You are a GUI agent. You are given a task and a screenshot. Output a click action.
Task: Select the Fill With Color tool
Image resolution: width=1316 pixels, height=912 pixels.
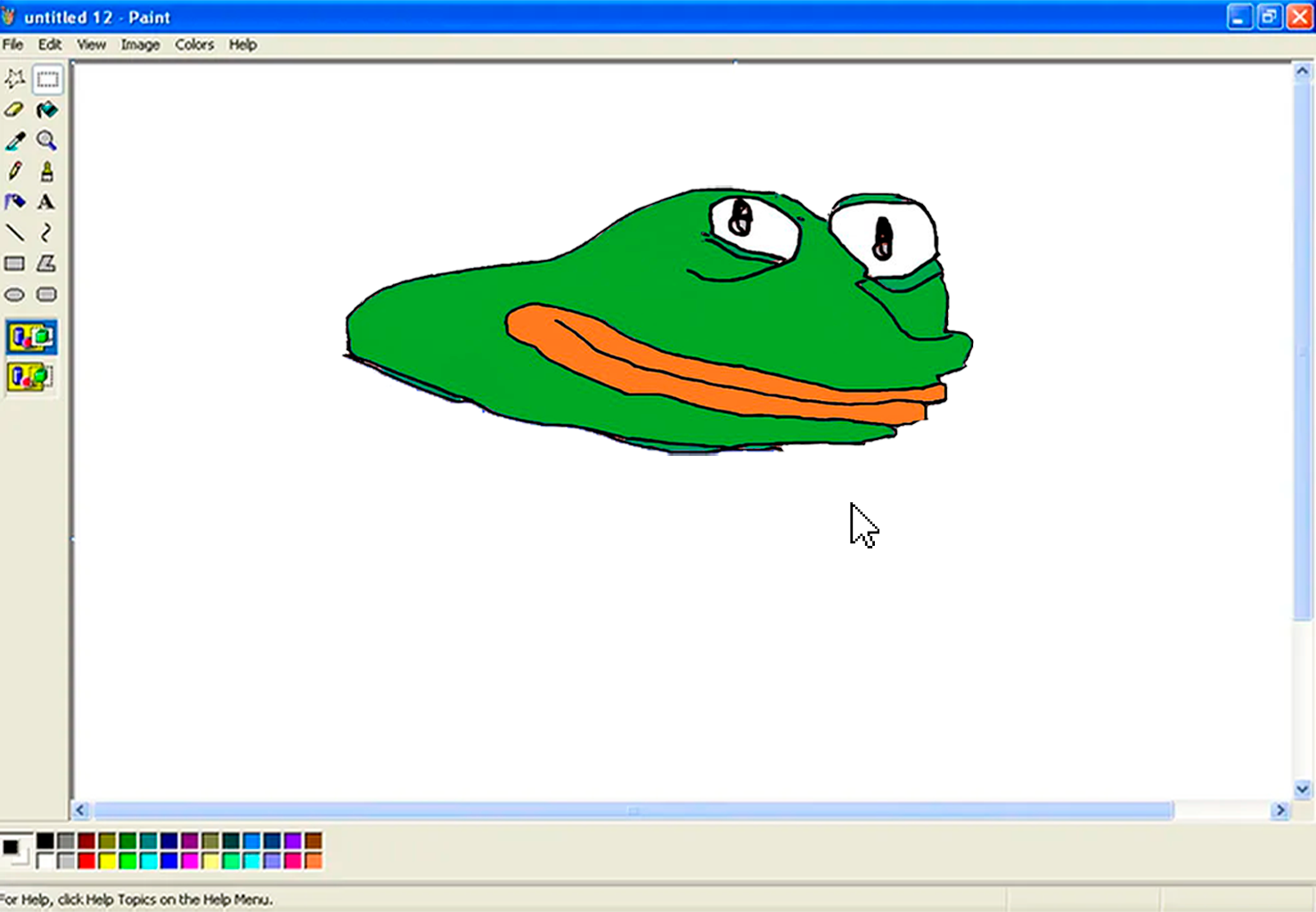[46, 110]
